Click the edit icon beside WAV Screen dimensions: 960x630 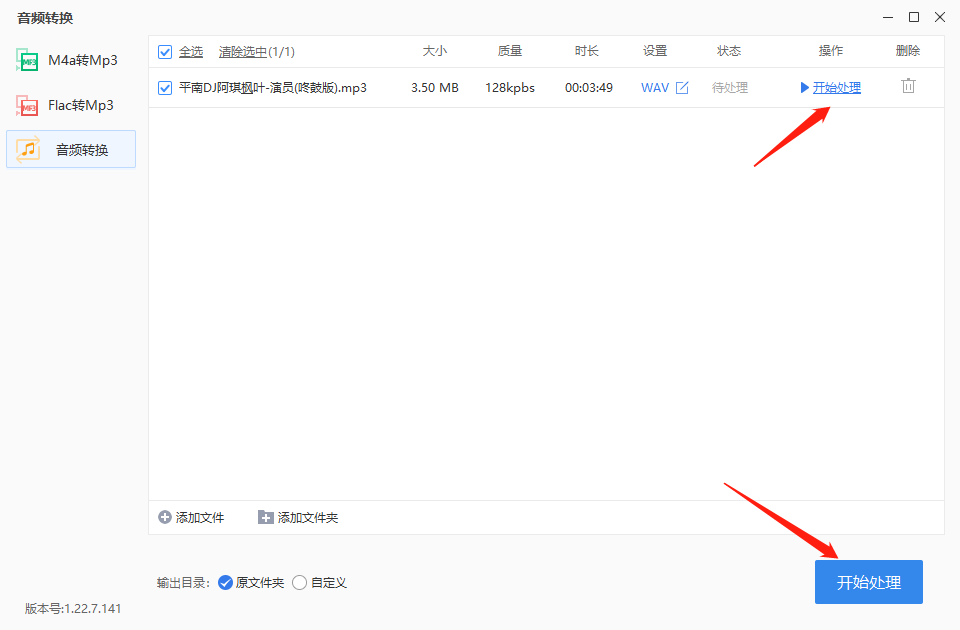(x=682, y=88)
